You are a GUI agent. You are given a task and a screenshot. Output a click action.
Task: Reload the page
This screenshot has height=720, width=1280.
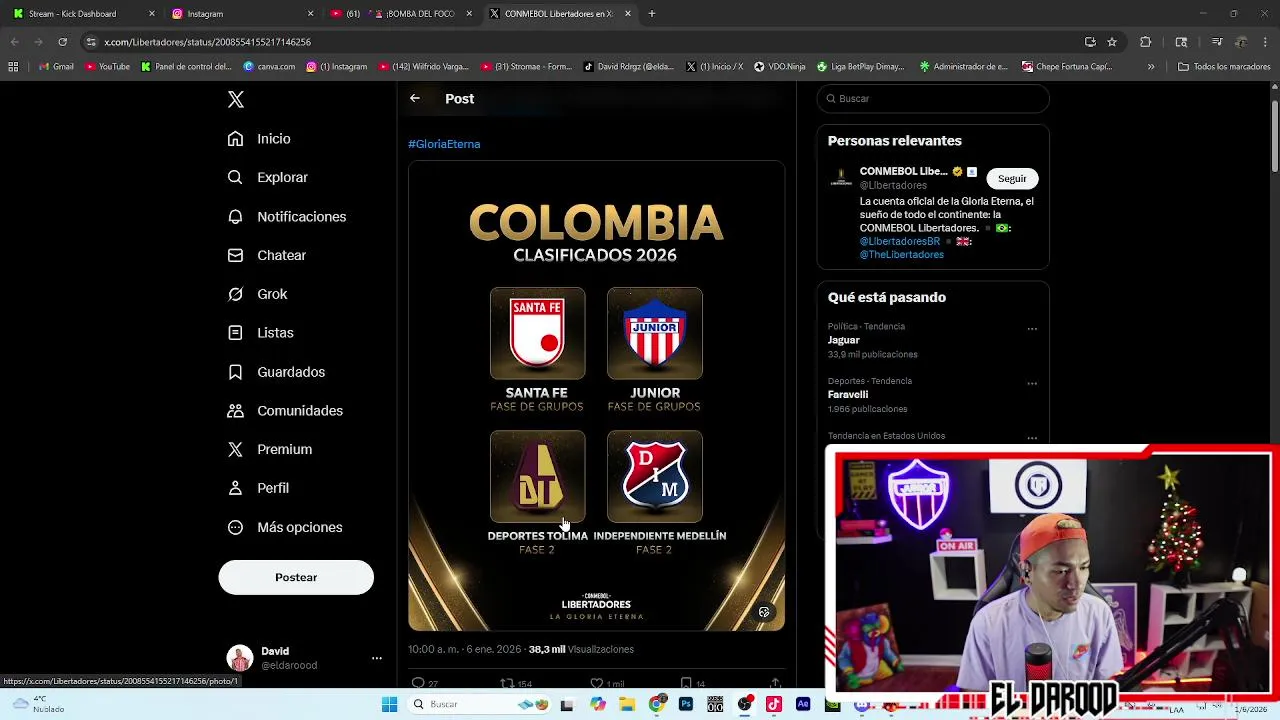[x=62, y=42]
